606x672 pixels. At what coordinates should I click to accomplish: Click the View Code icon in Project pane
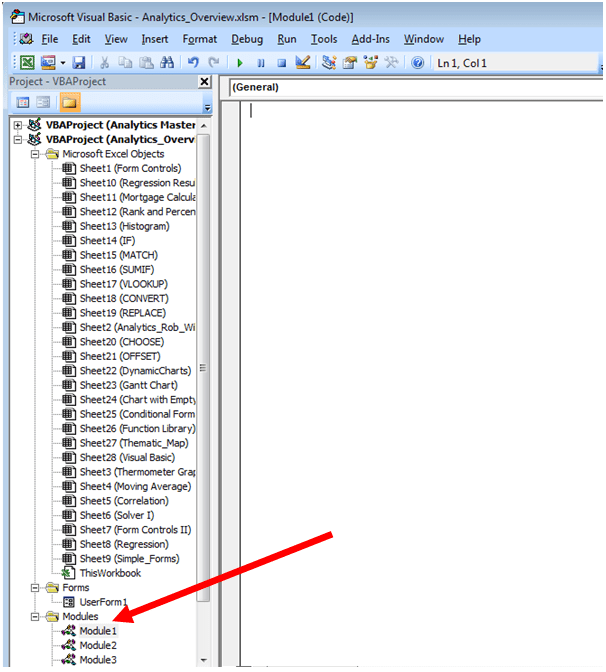pos(23,102)
